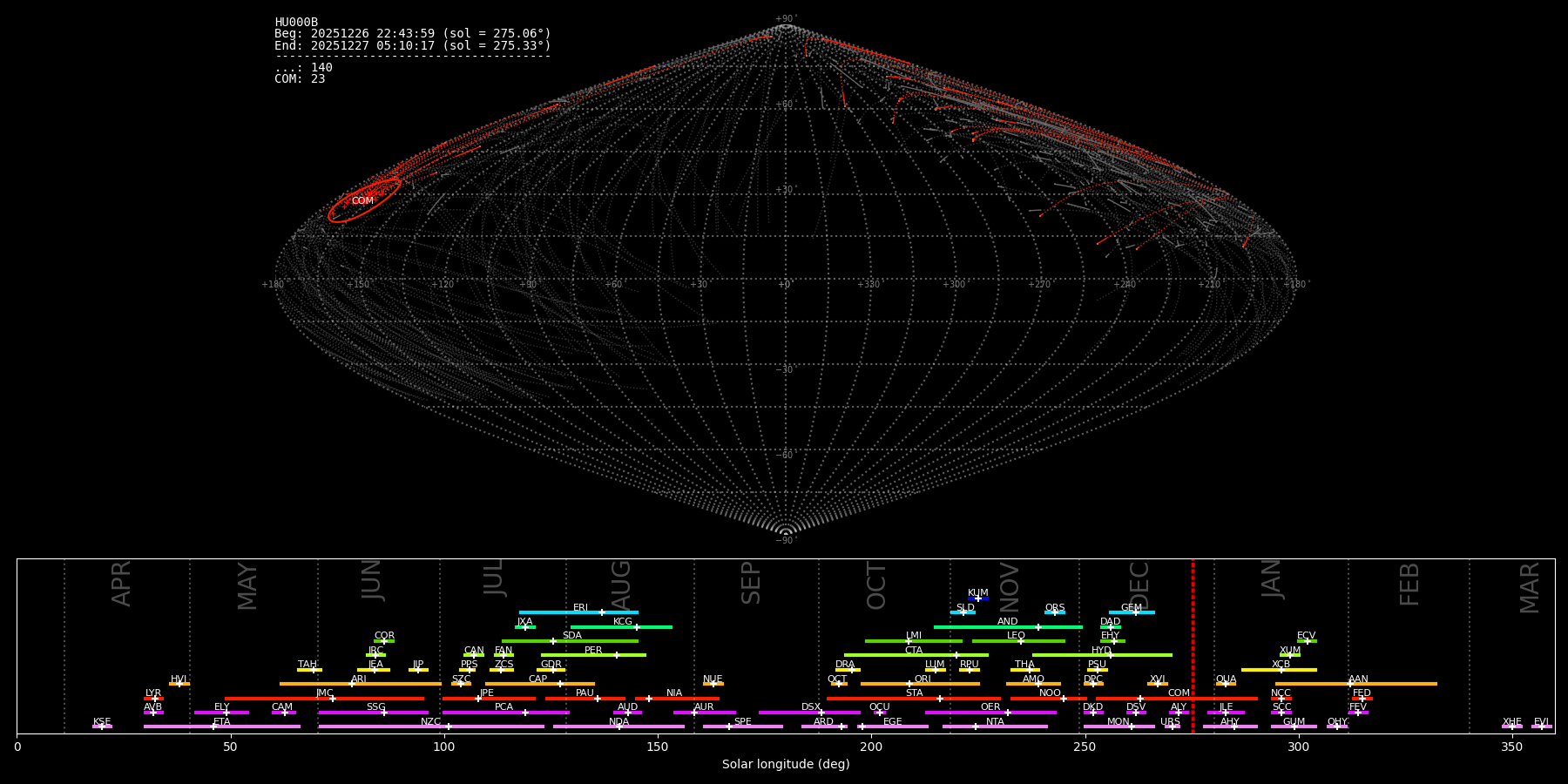This screenshot has width=1568, height=784.
Task: Click the red dashed current solar longitude line
Action: coord(1193,645)
